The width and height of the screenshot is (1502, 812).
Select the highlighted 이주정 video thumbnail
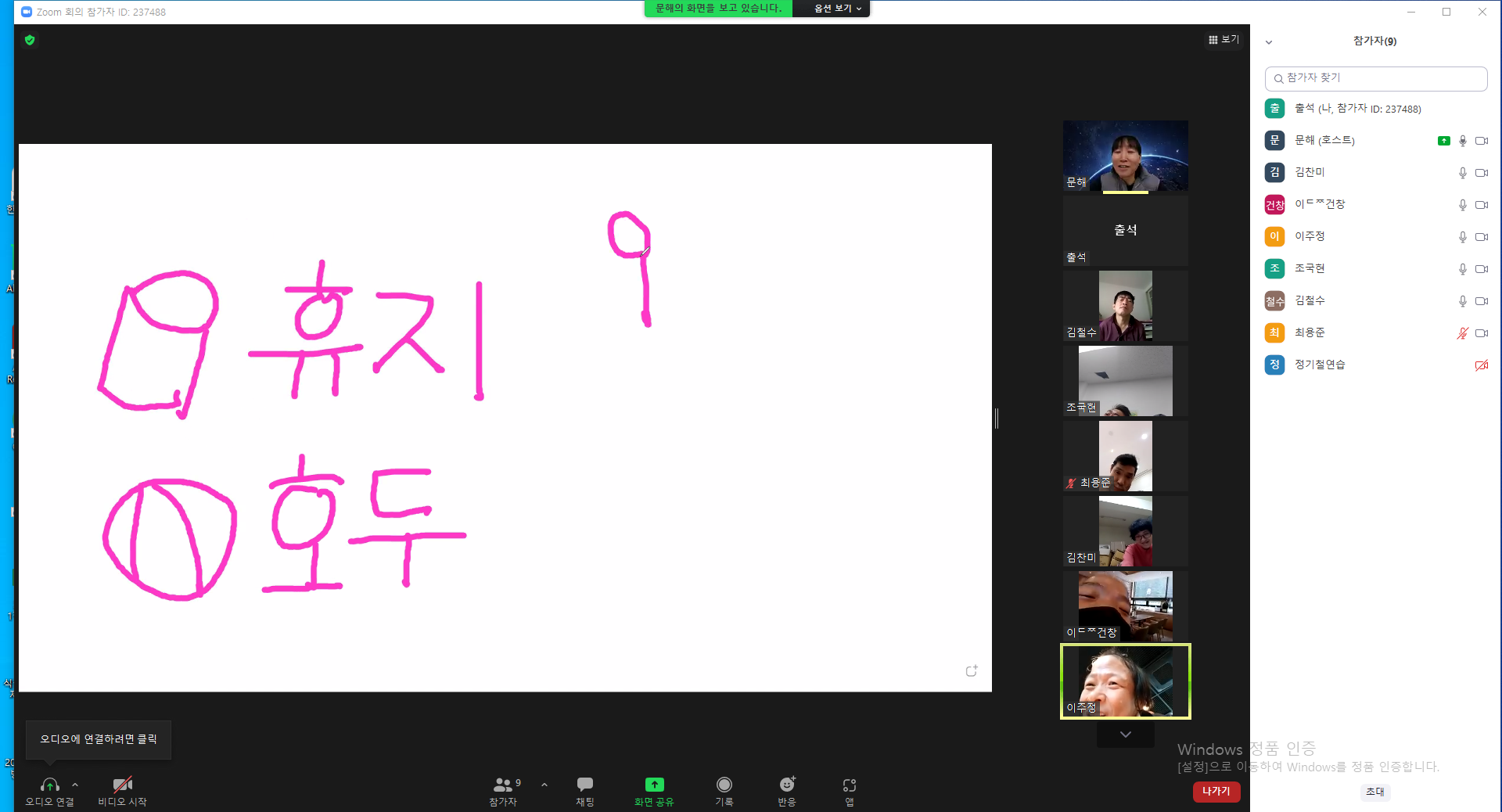[1126, 681]
